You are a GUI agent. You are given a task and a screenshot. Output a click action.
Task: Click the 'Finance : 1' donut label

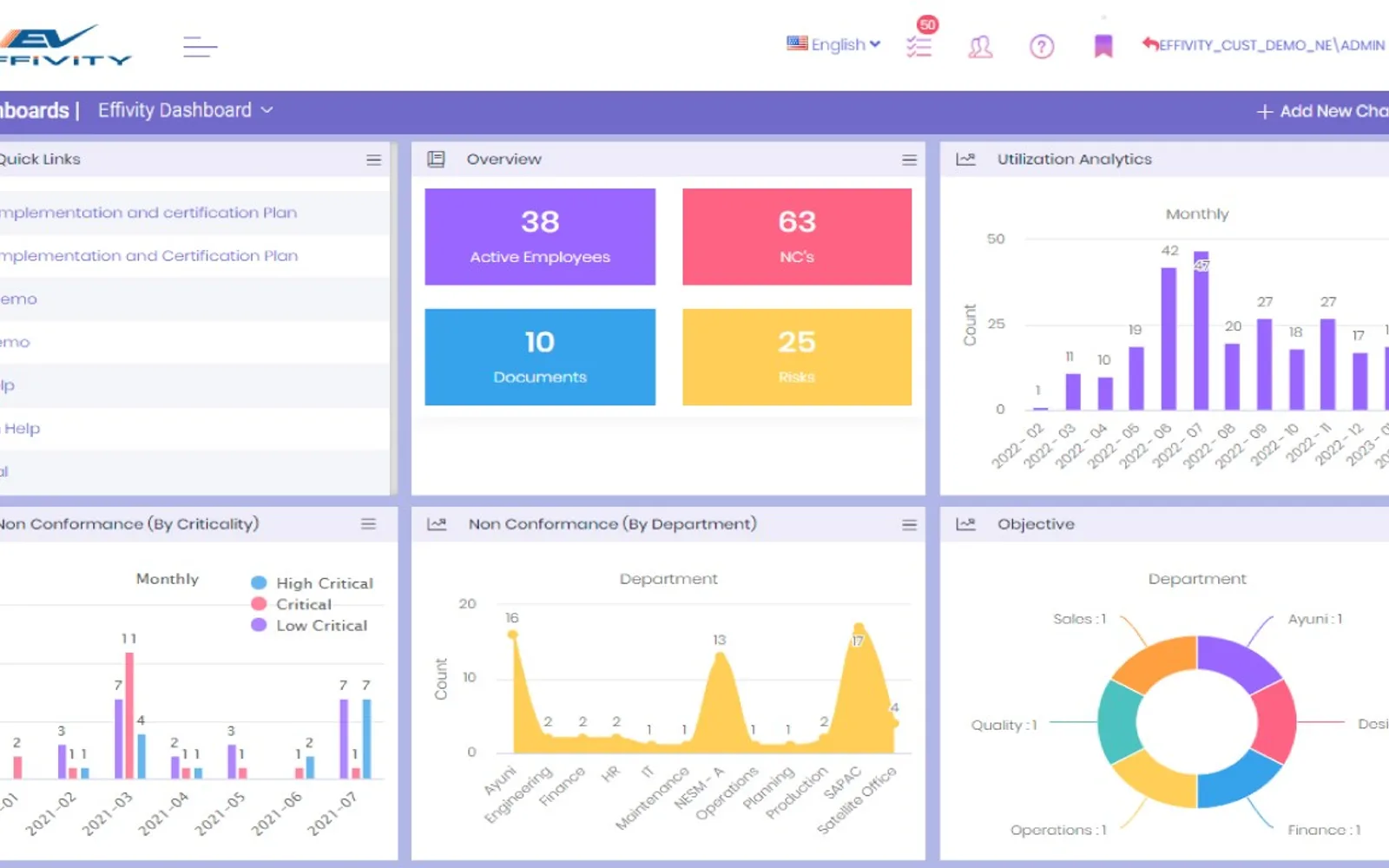coord(1324,830)
